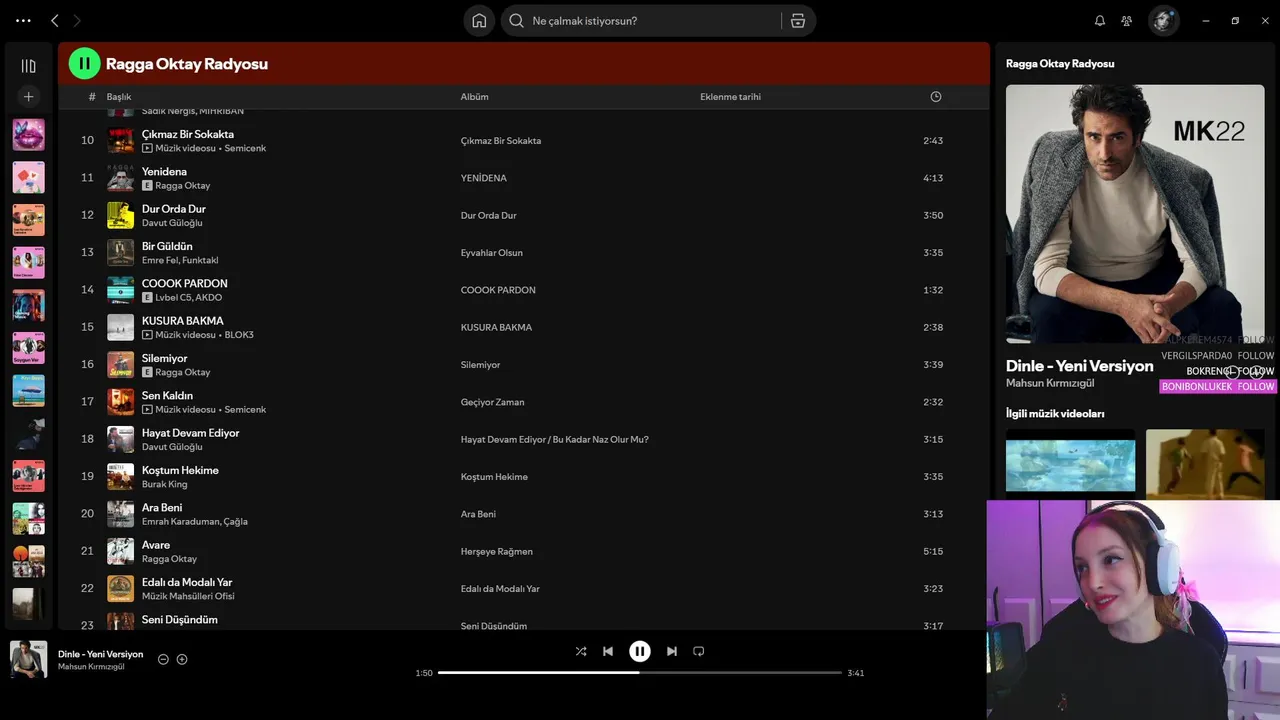Open "Ragga Oktay Radyosu" heading in right panel

click(1060, 63)
